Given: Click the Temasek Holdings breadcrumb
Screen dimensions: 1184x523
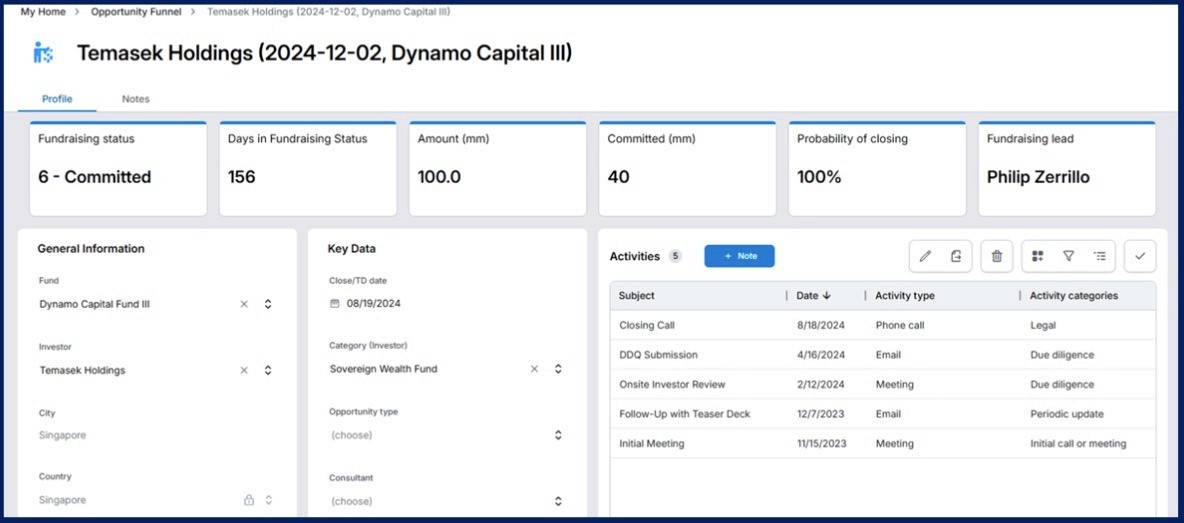Looking at the screenshot, I should pyautogui.click(x=329, y=12).
